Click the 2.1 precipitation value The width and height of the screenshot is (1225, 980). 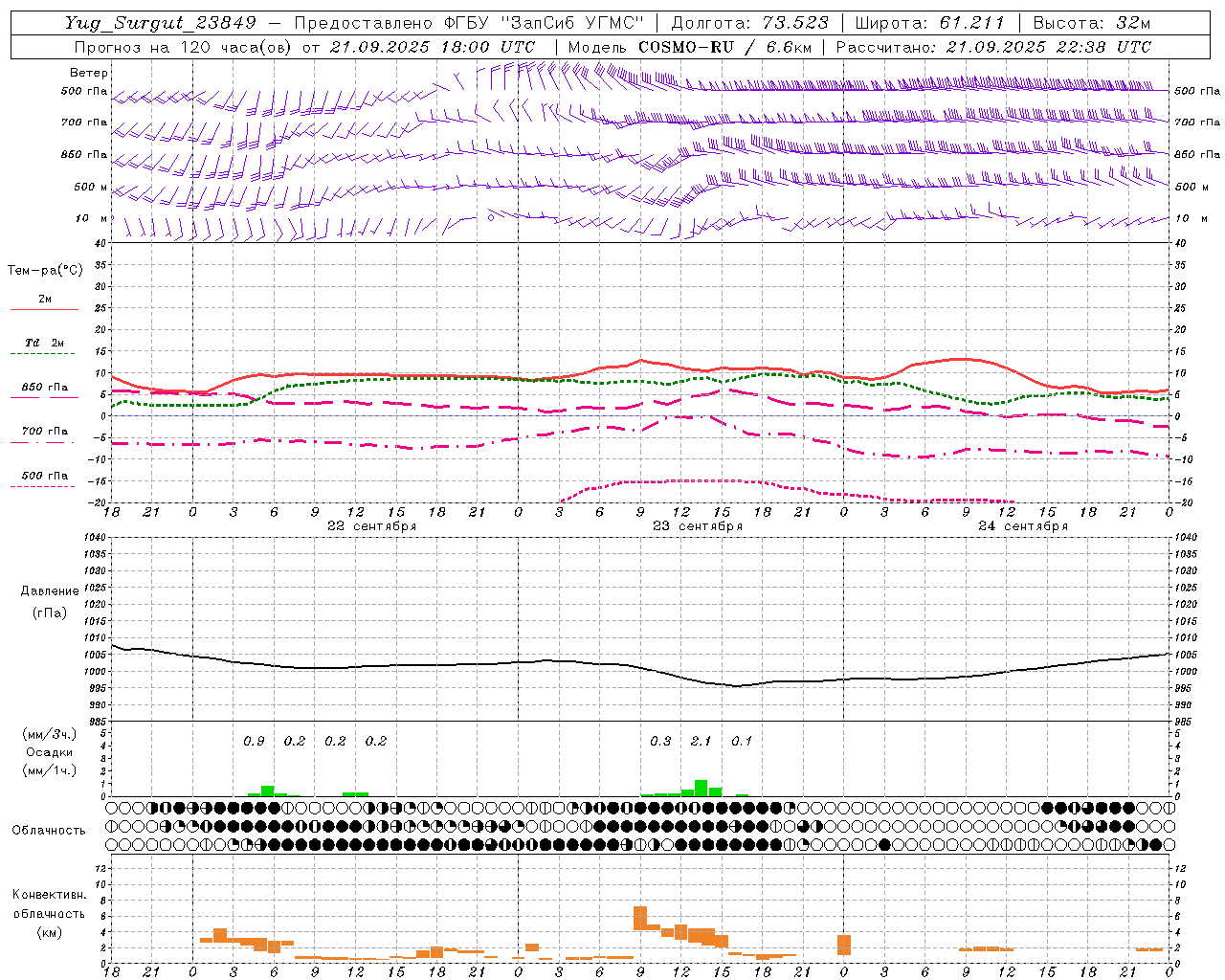click(x=702, y=742)
